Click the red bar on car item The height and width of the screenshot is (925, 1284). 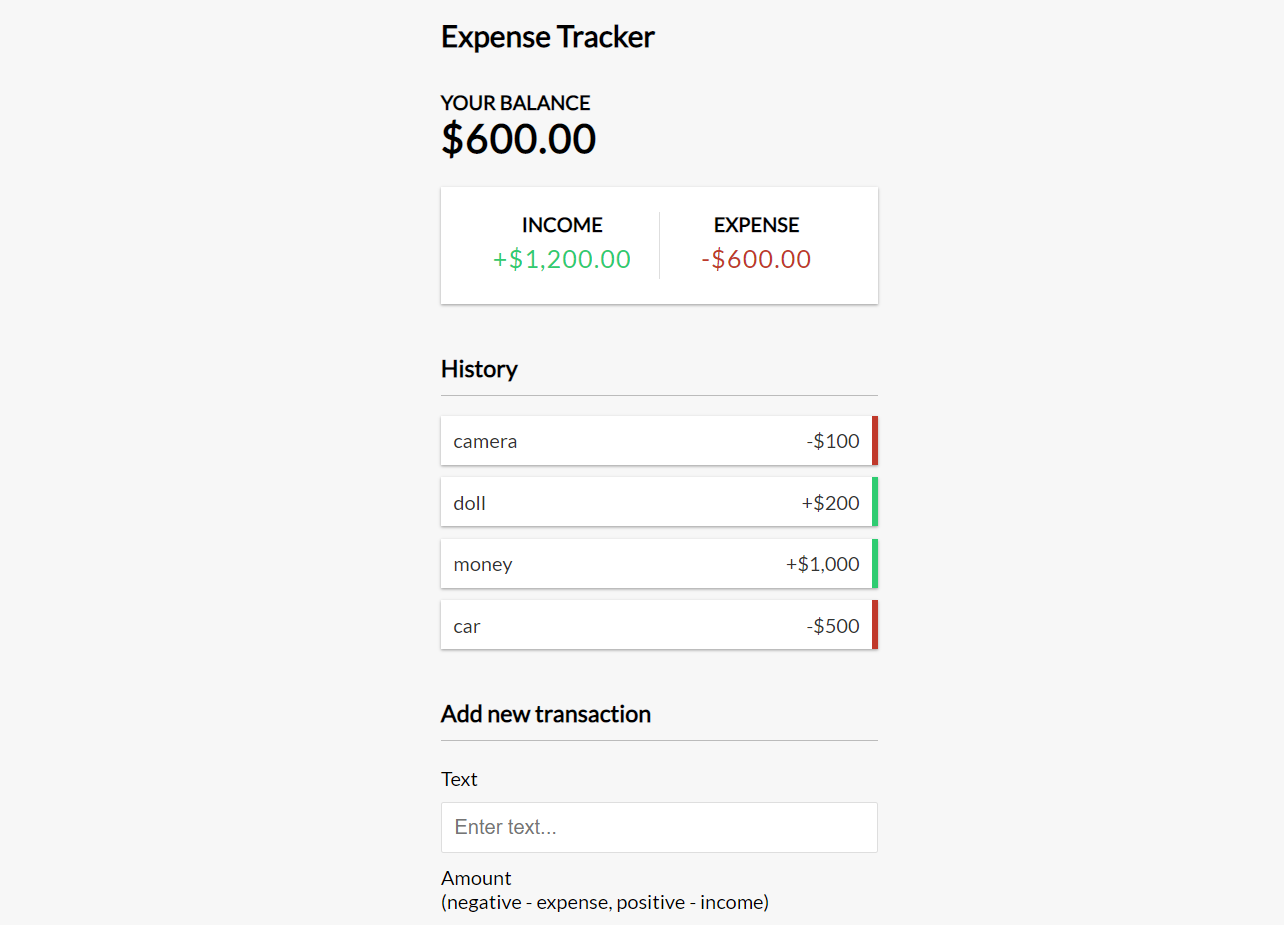pos(875,625)
